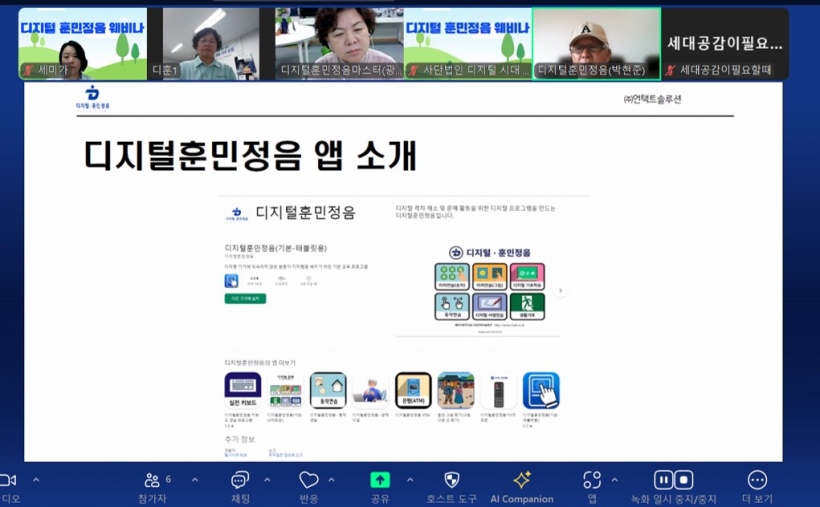Click the 동작연습 two-hands tile in the screenshot grid

pyautogui.click(x=452, y=306)
